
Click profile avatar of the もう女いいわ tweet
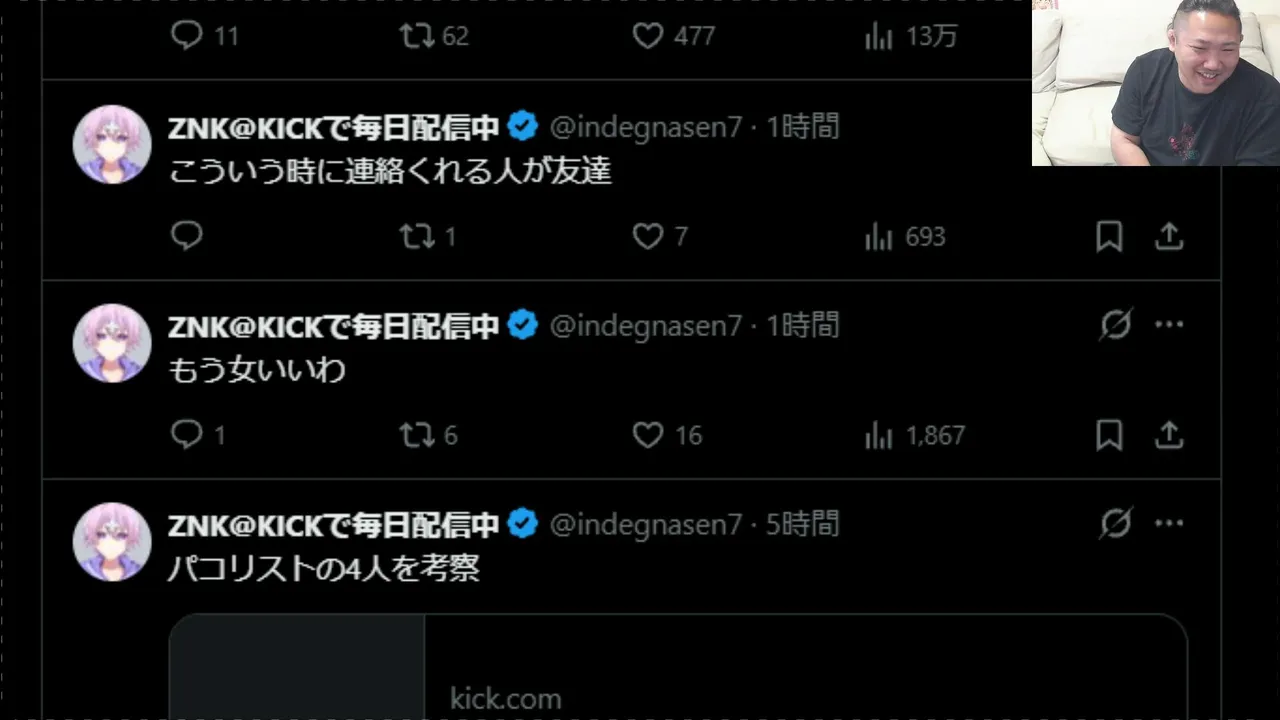(112, 343)
